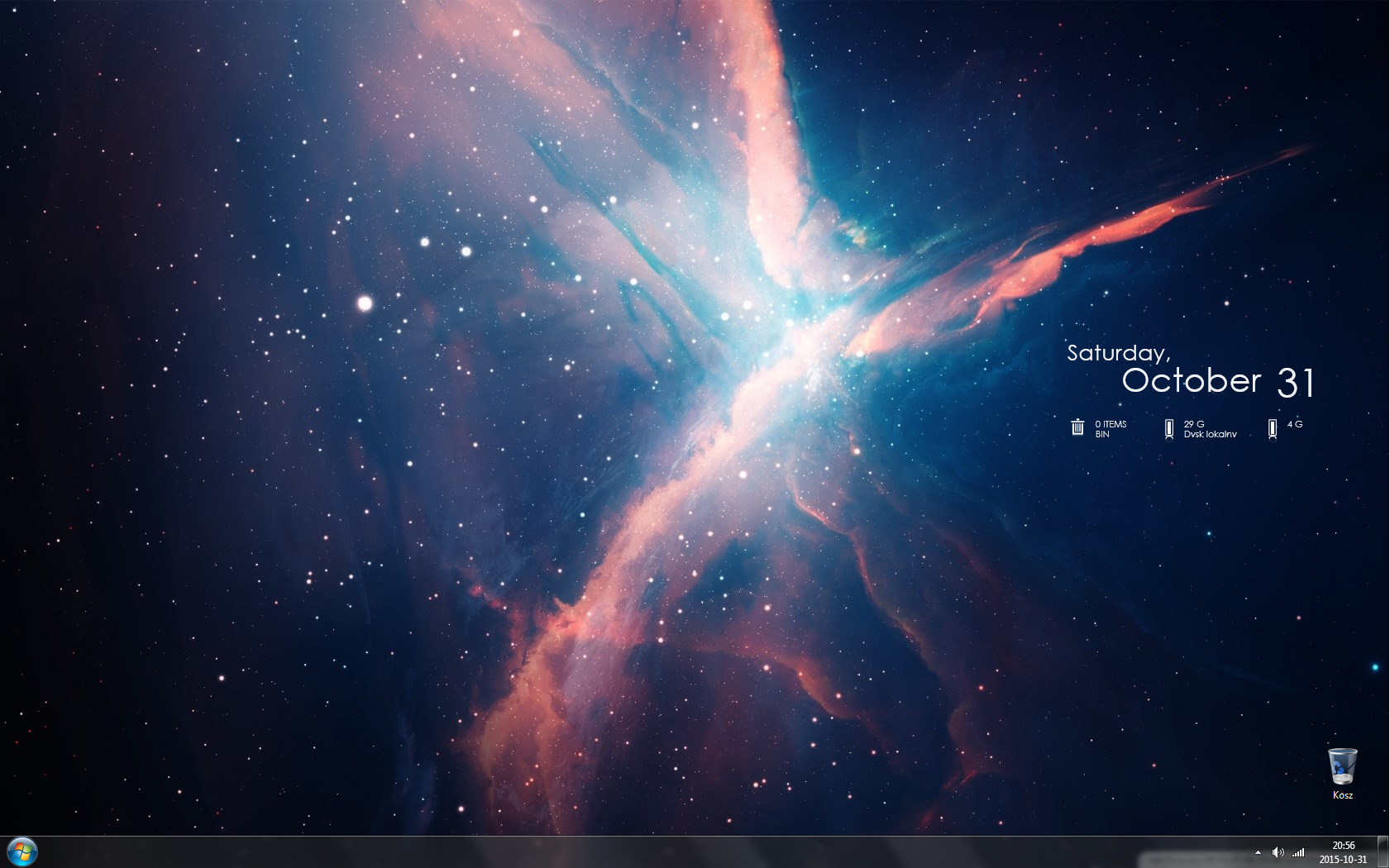This screenshot has height=868, width=1390.
Task: Click the '29 G' widget value
Action: coord(1193,424)
